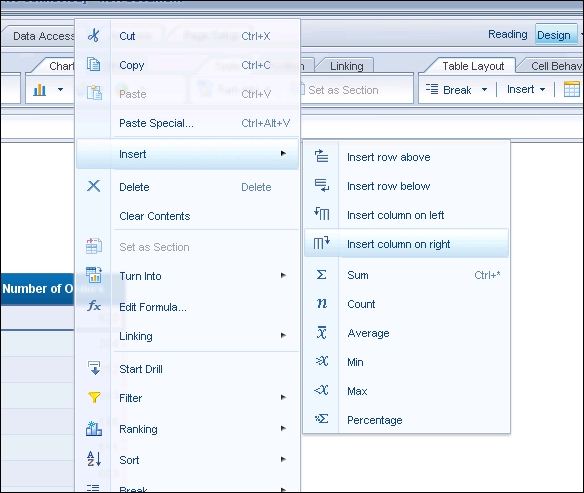Click the yellow Filter funnel icon
This screenshot has width=584, height=493.
(x=94, y=397)
